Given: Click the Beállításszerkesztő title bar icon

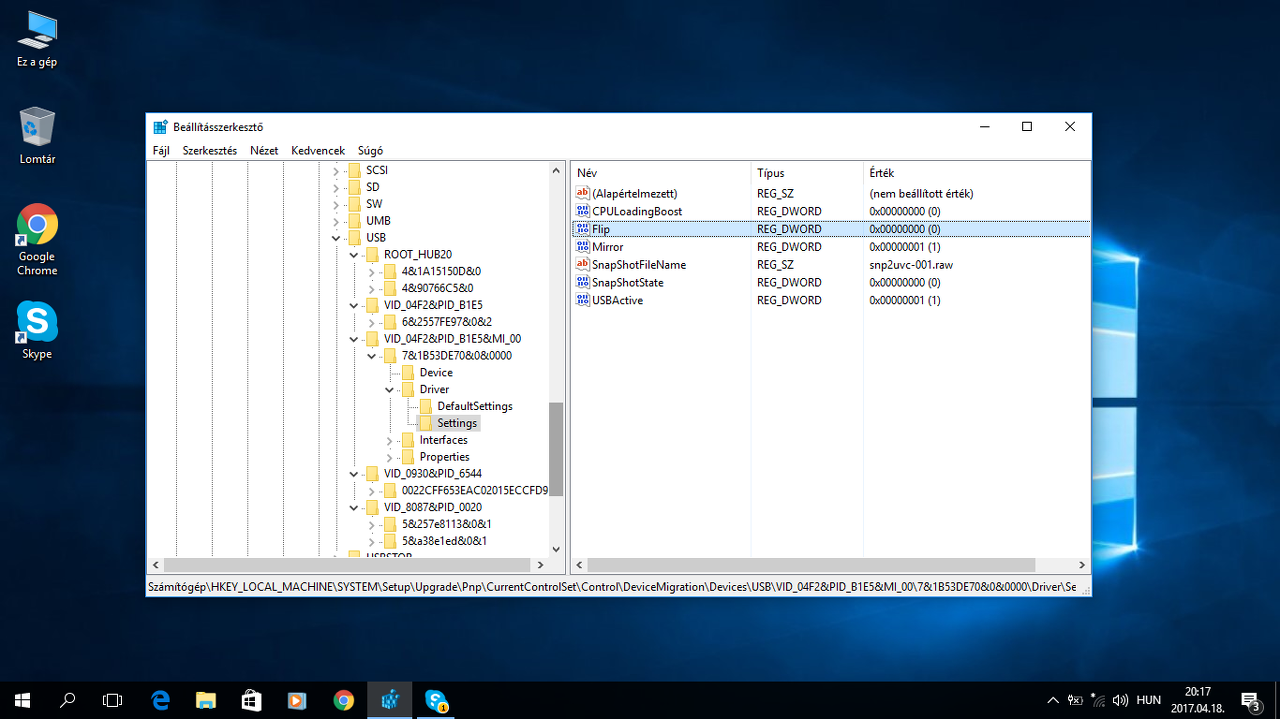Looking at the screenshot, I should [160, 127].
